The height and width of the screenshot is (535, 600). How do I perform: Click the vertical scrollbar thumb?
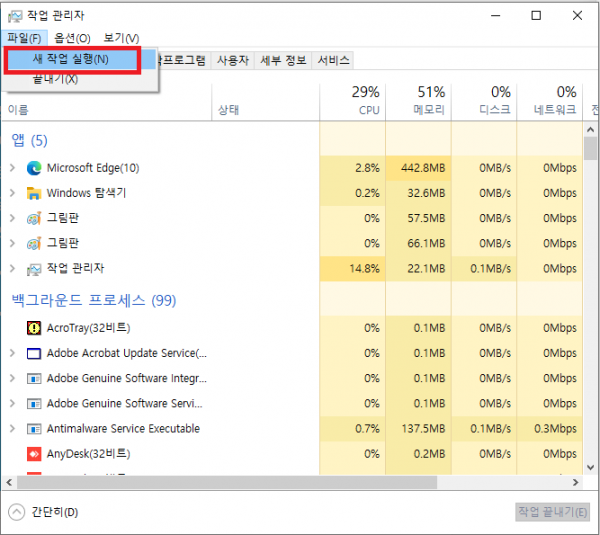(x=590, y=148)
